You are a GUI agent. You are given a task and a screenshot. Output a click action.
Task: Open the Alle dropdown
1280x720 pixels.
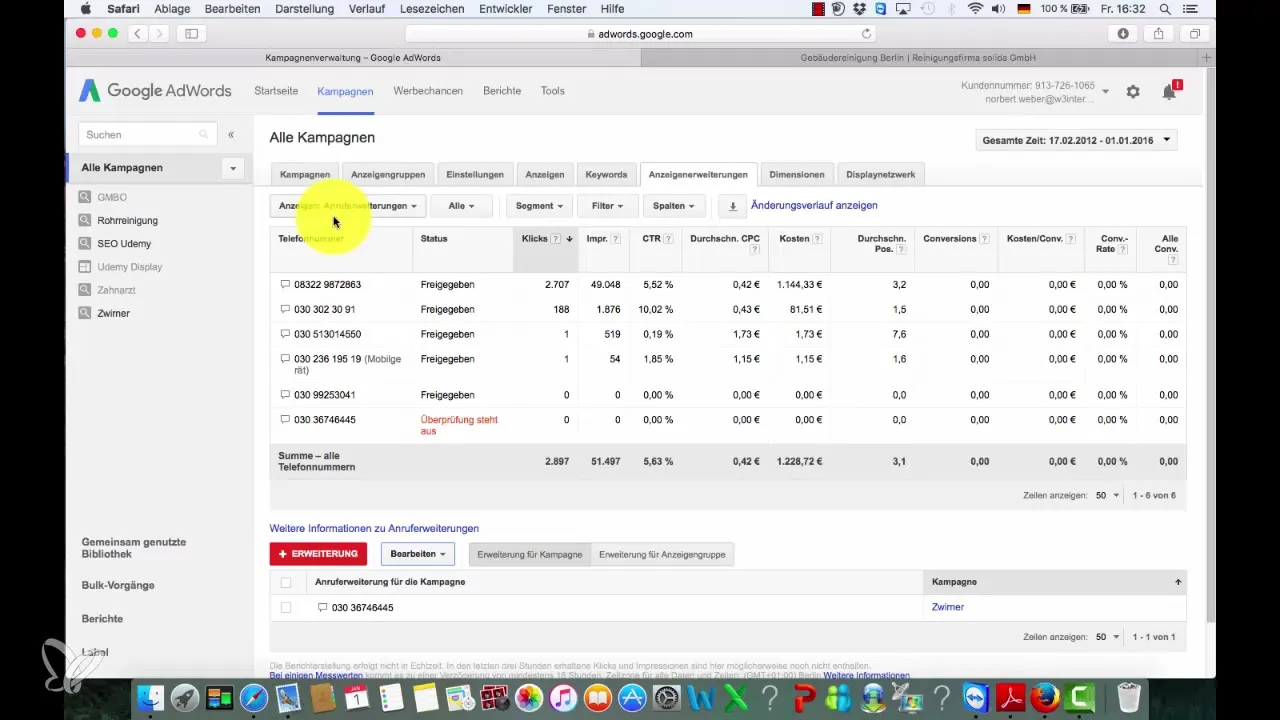tap(461, 206)
